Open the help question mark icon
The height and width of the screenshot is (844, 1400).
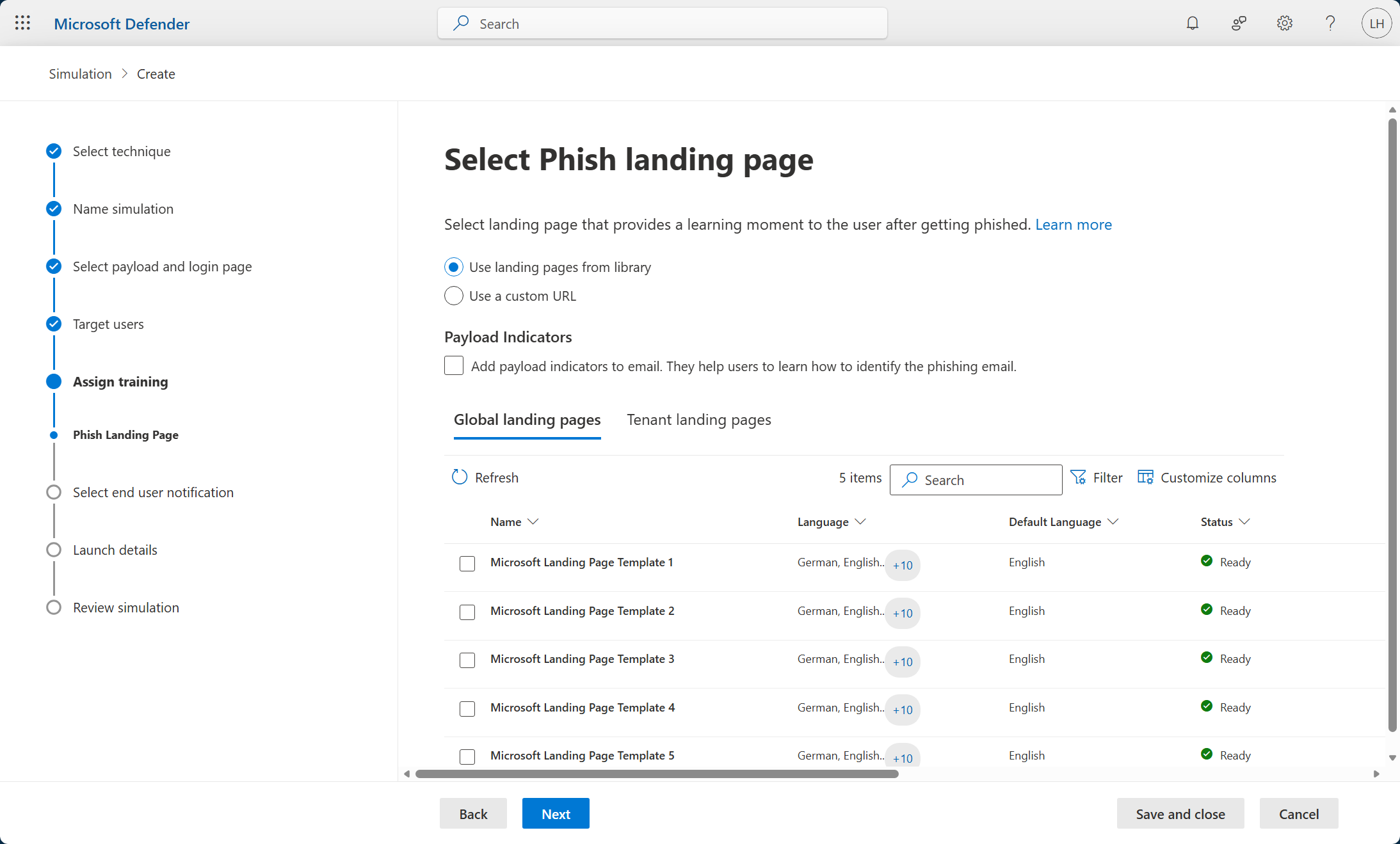[1330, 24]
